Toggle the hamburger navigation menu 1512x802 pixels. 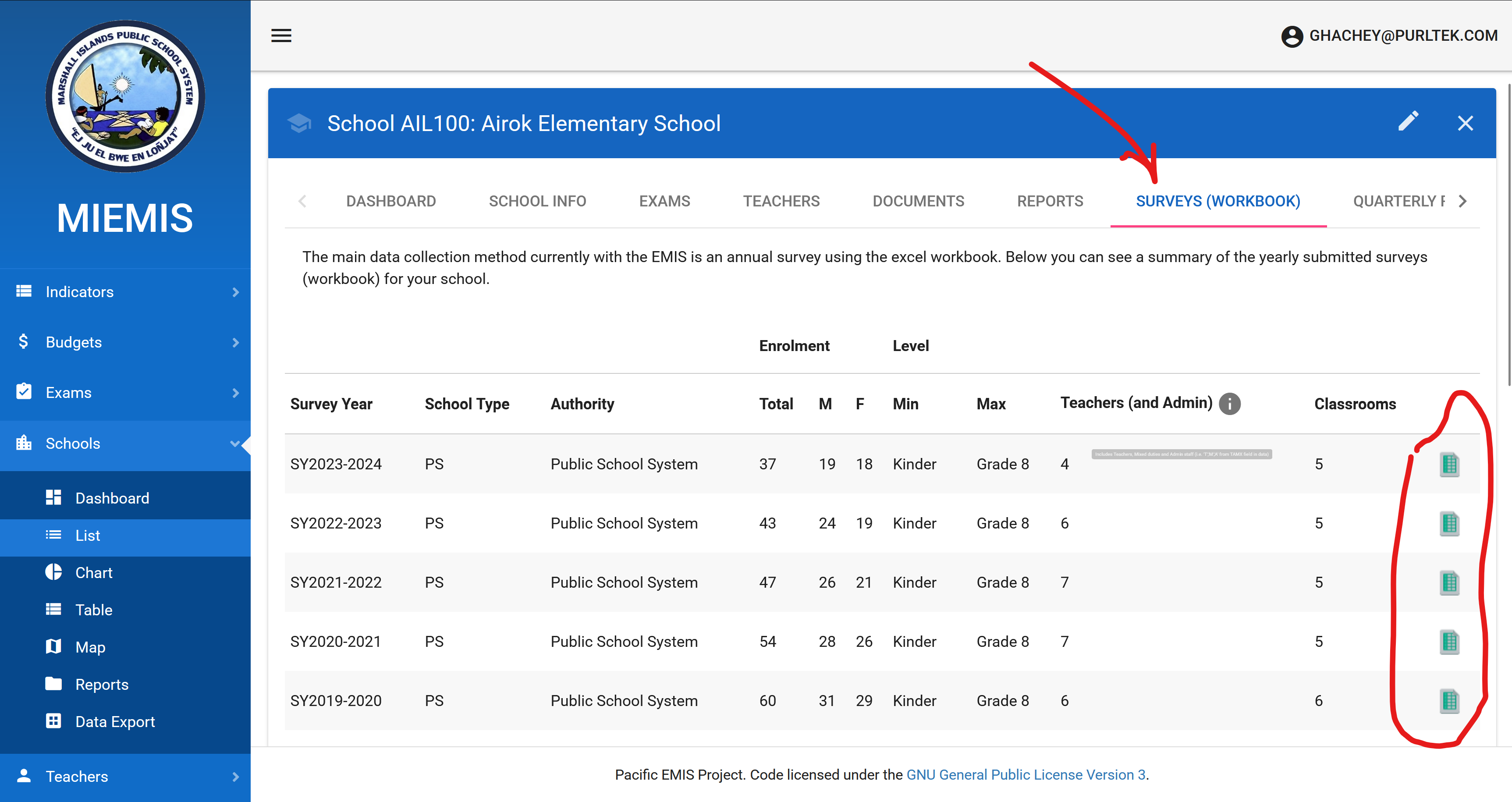coord(281,36)
